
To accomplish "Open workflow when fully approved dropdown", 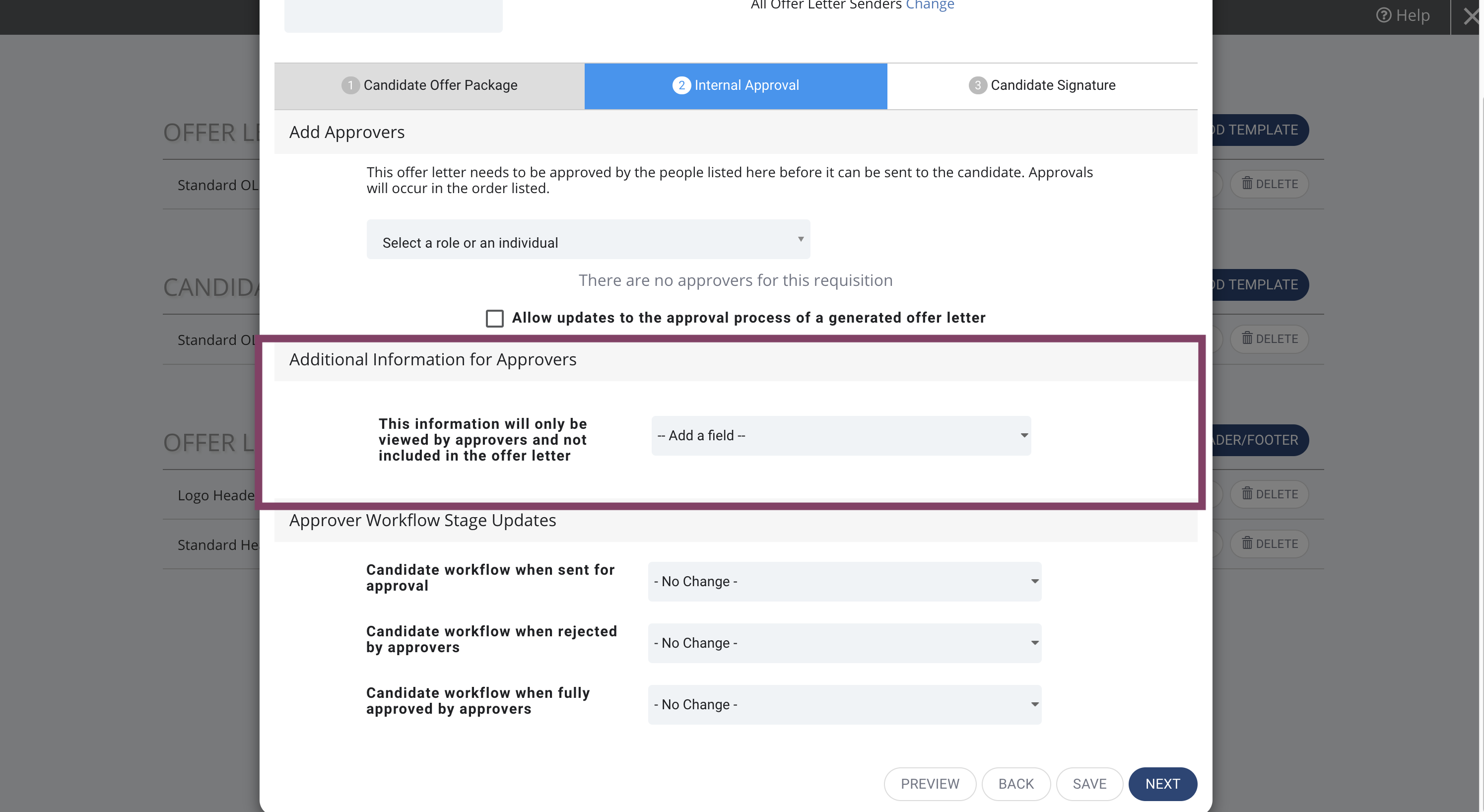I will point(845,705).
